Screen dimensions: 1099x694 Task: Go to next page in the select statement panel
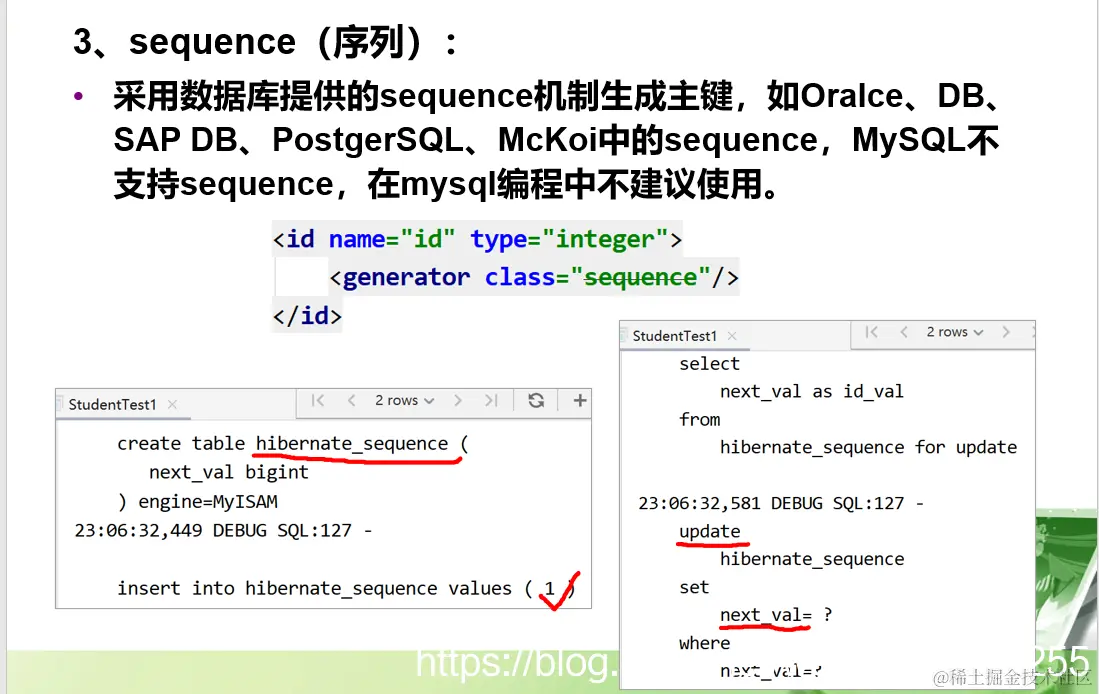point(1006,332)
